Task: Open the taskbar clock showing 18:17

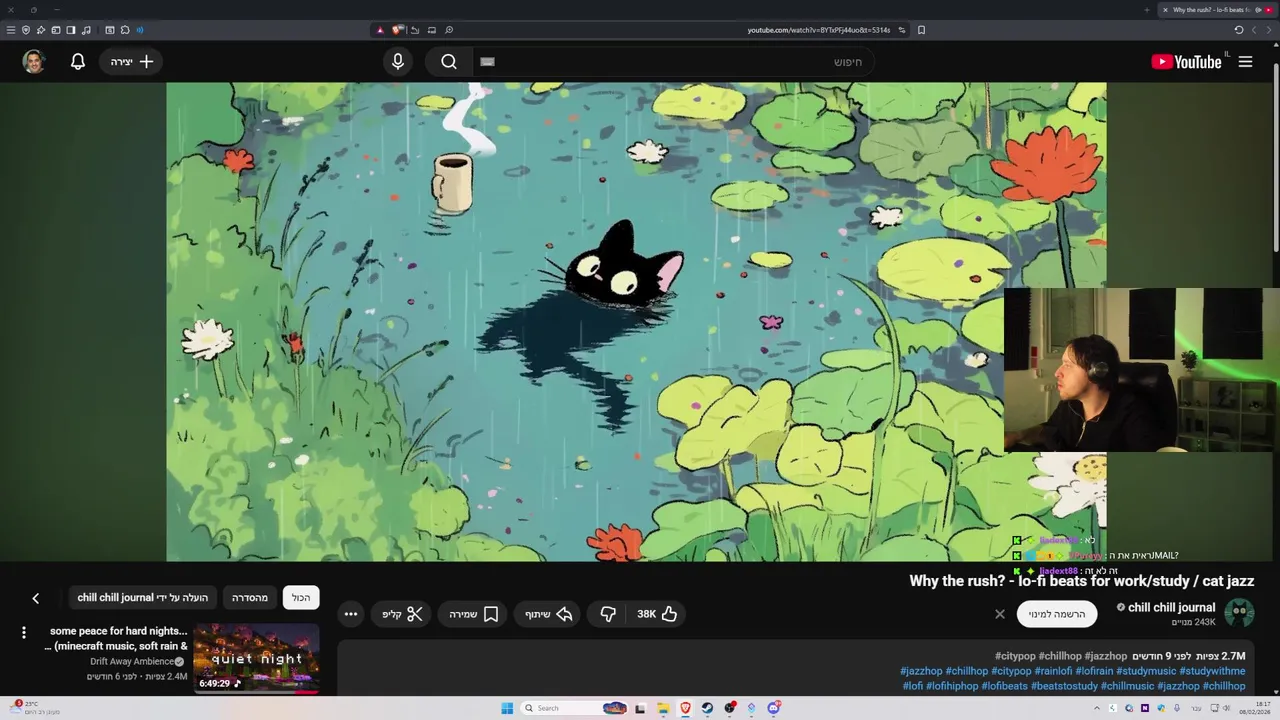Action: pyautogui.click(x=1256, y=708)
